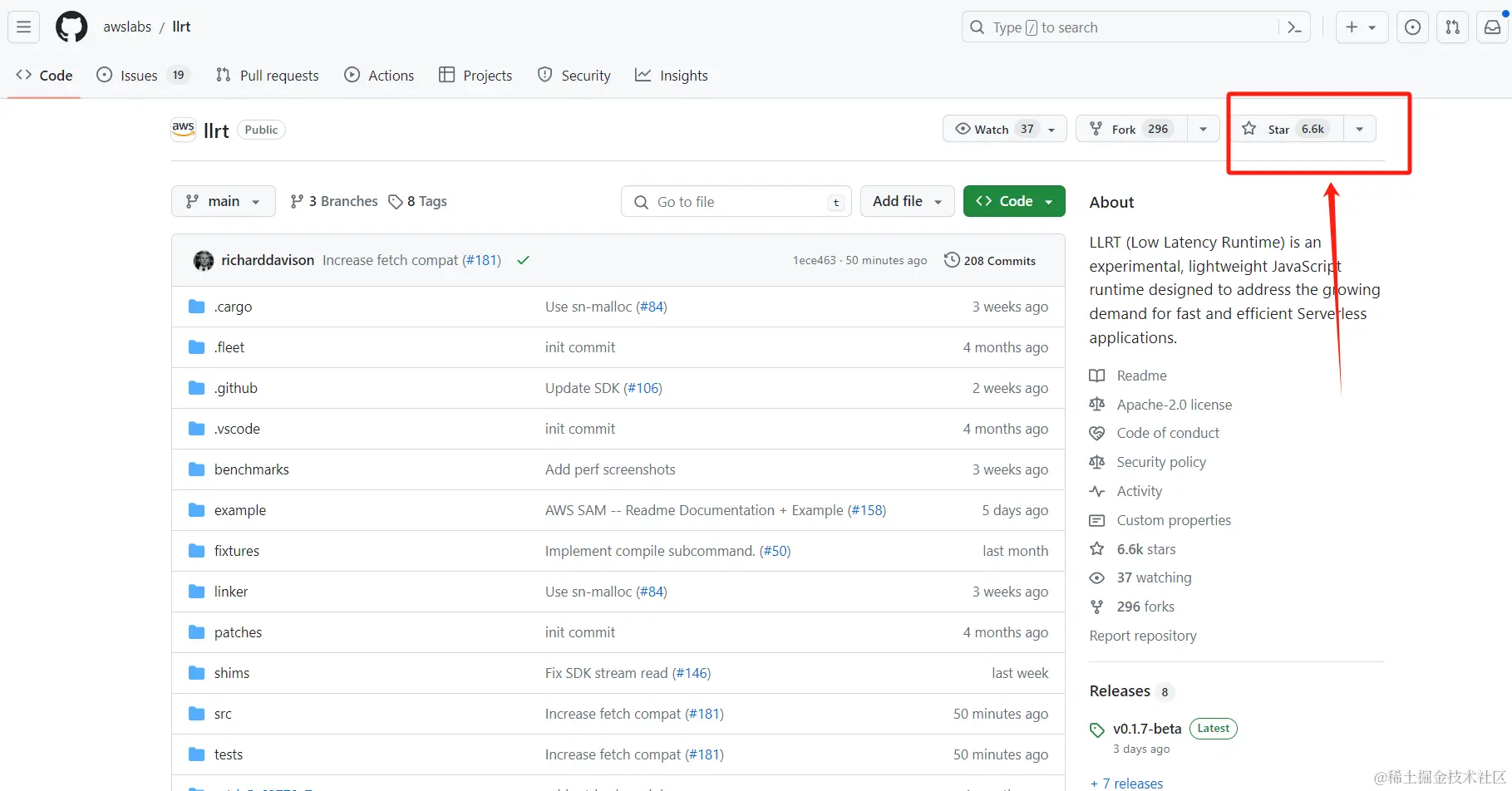Open the tests folder
The width and height of the screenshot is (1512, 791).
coord(229,754)
